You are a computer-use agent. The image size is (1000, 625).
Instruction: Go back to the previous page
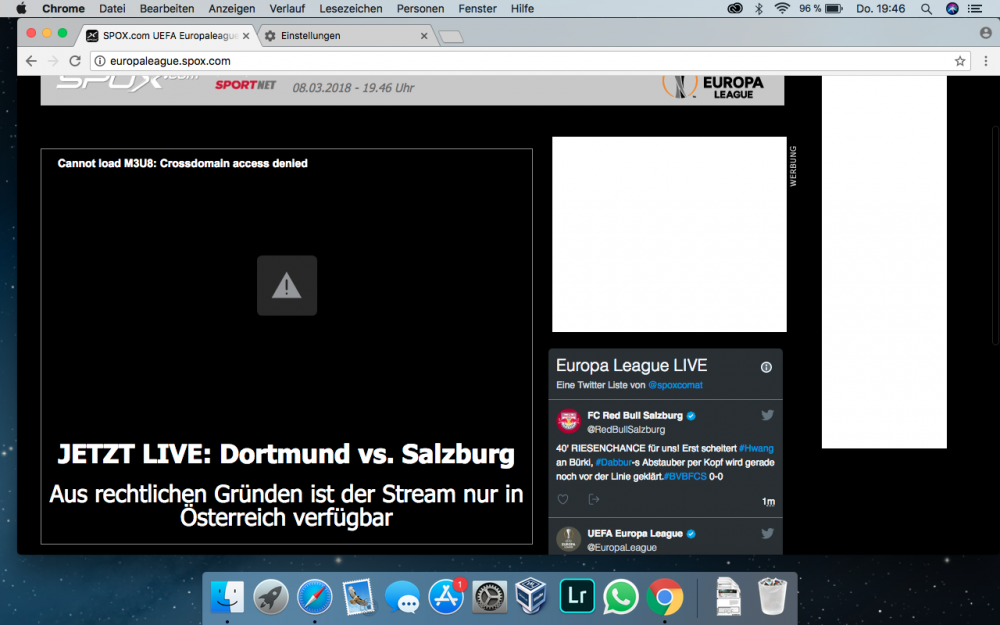click(31, 61)
